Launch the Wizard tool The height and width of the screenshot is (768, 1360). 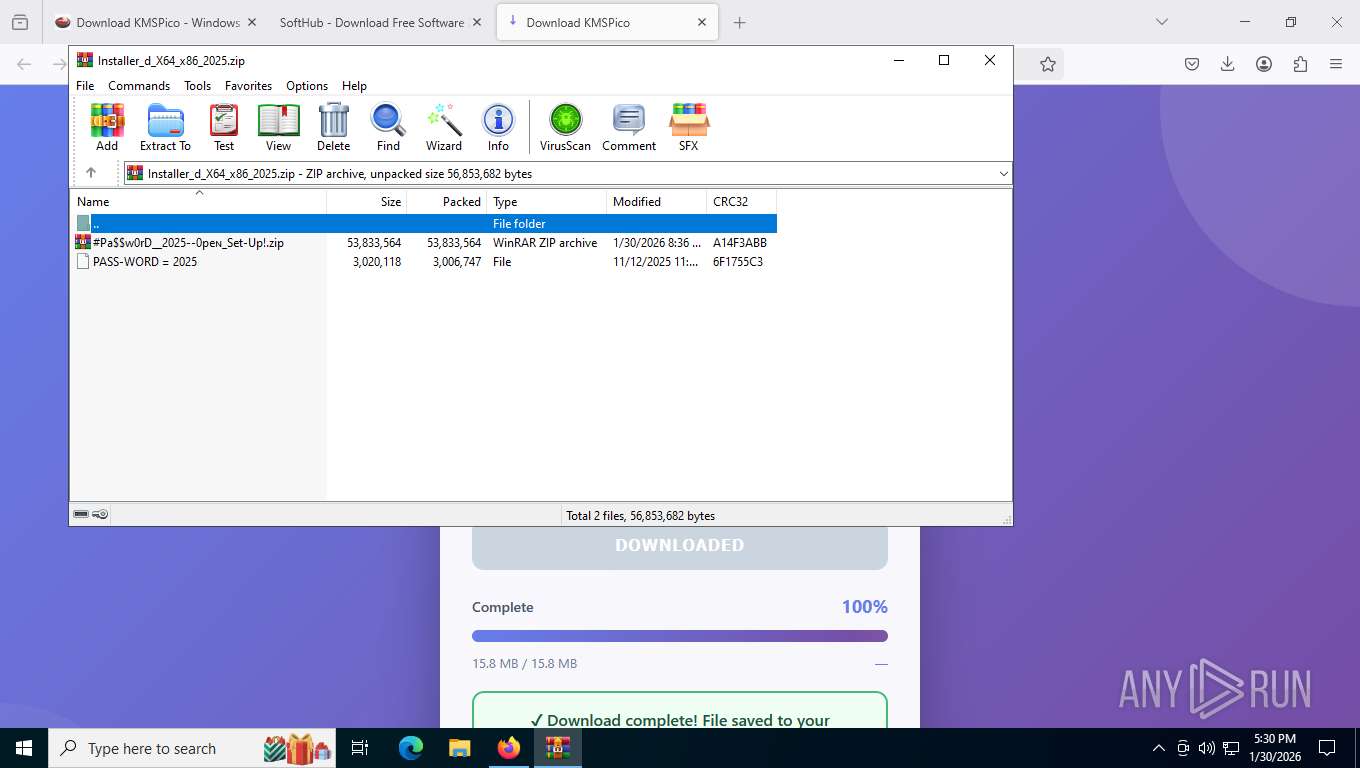coord(444,127)
